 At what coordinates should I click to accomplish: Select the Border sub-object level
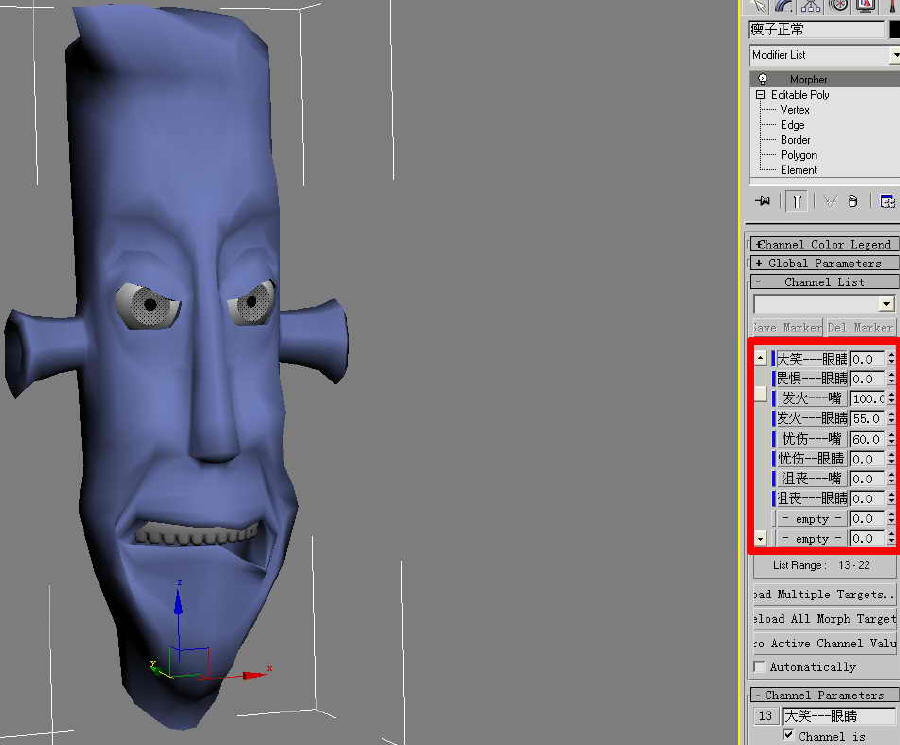796,139
